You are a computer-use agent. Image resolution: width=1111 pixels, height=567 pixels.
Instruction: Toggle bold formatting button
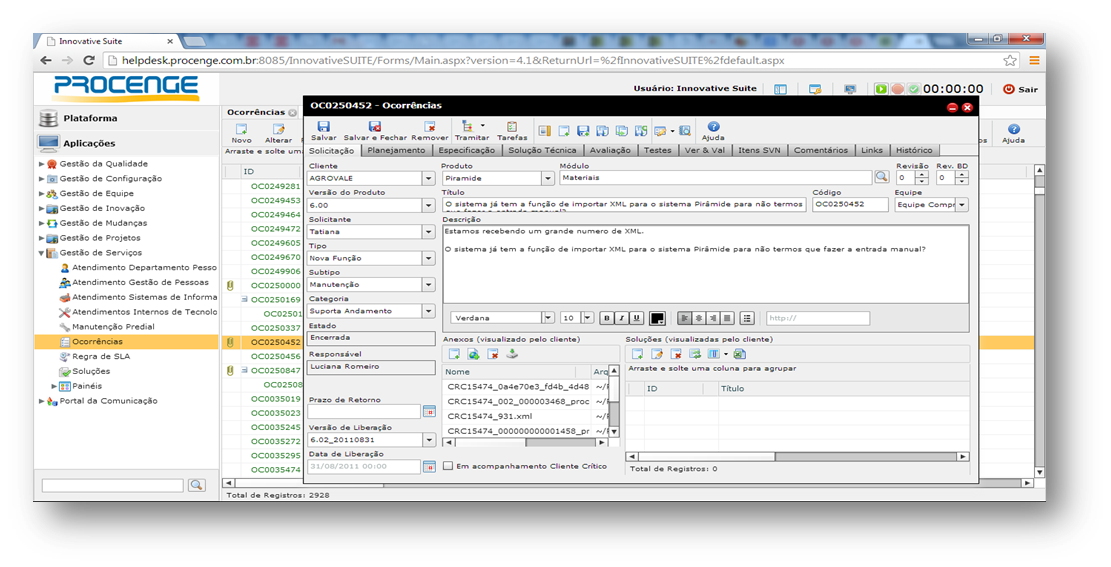[x=607, y=318]
